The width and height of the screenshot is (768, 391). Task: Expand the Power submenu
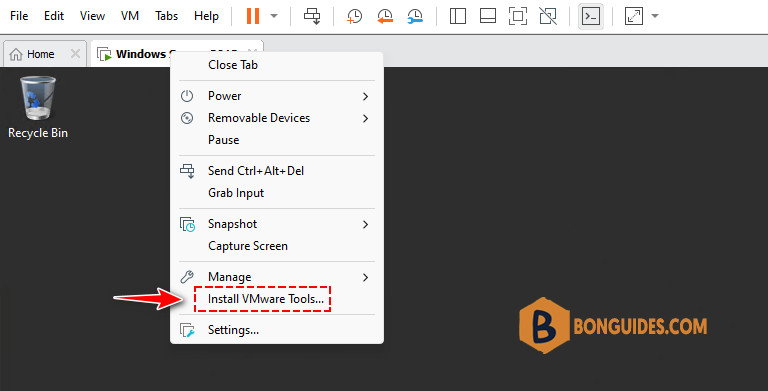point(277,96)
